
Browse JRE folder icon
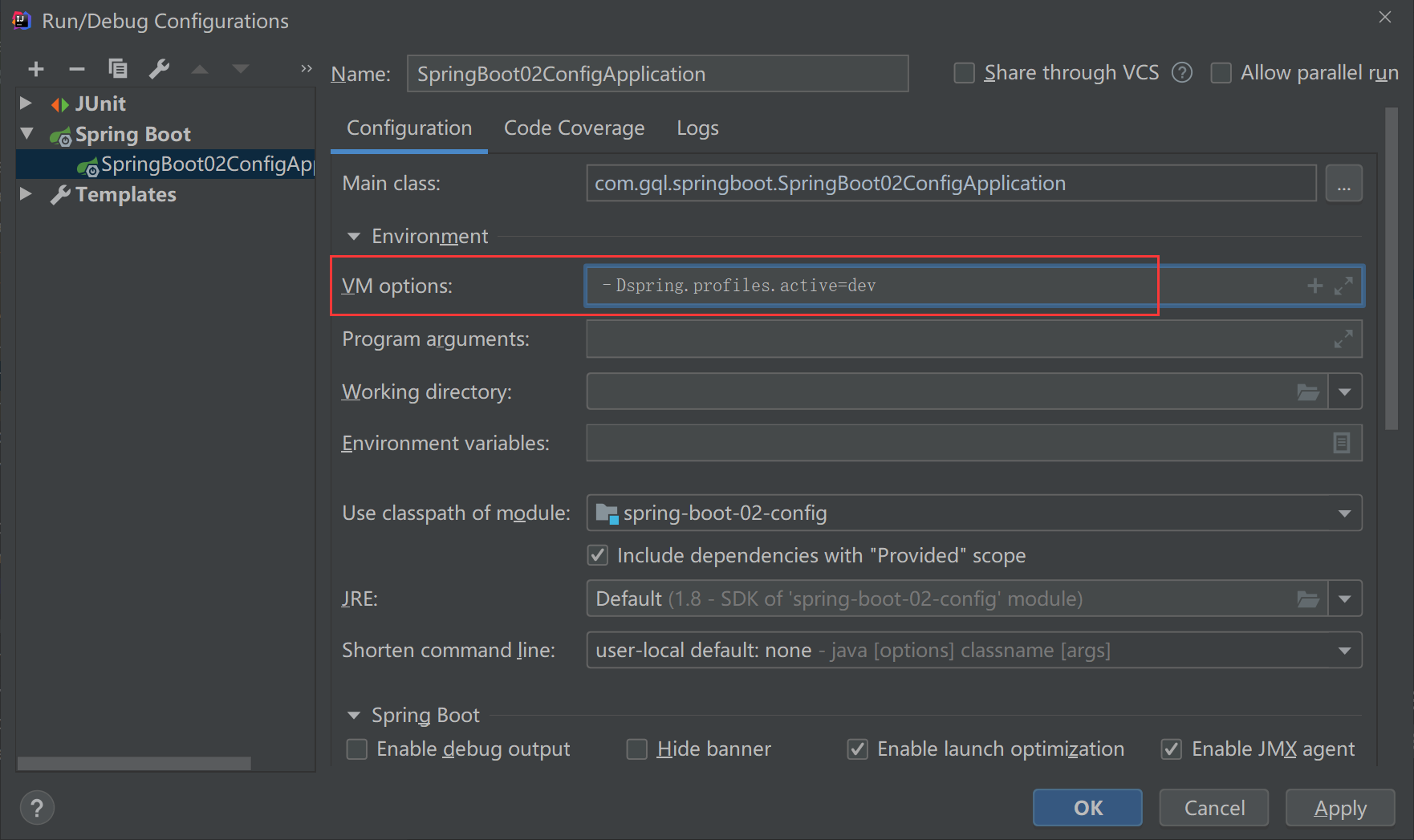[x=1308, y=599]
